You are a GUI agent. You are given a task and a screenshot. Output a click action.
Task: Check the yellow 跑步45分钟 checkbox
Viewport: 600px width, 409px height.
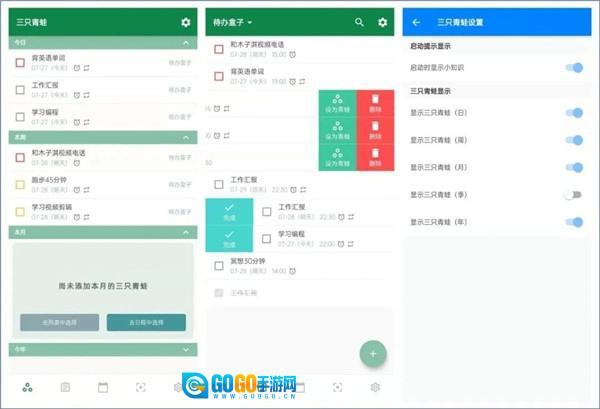coord(20,184)
